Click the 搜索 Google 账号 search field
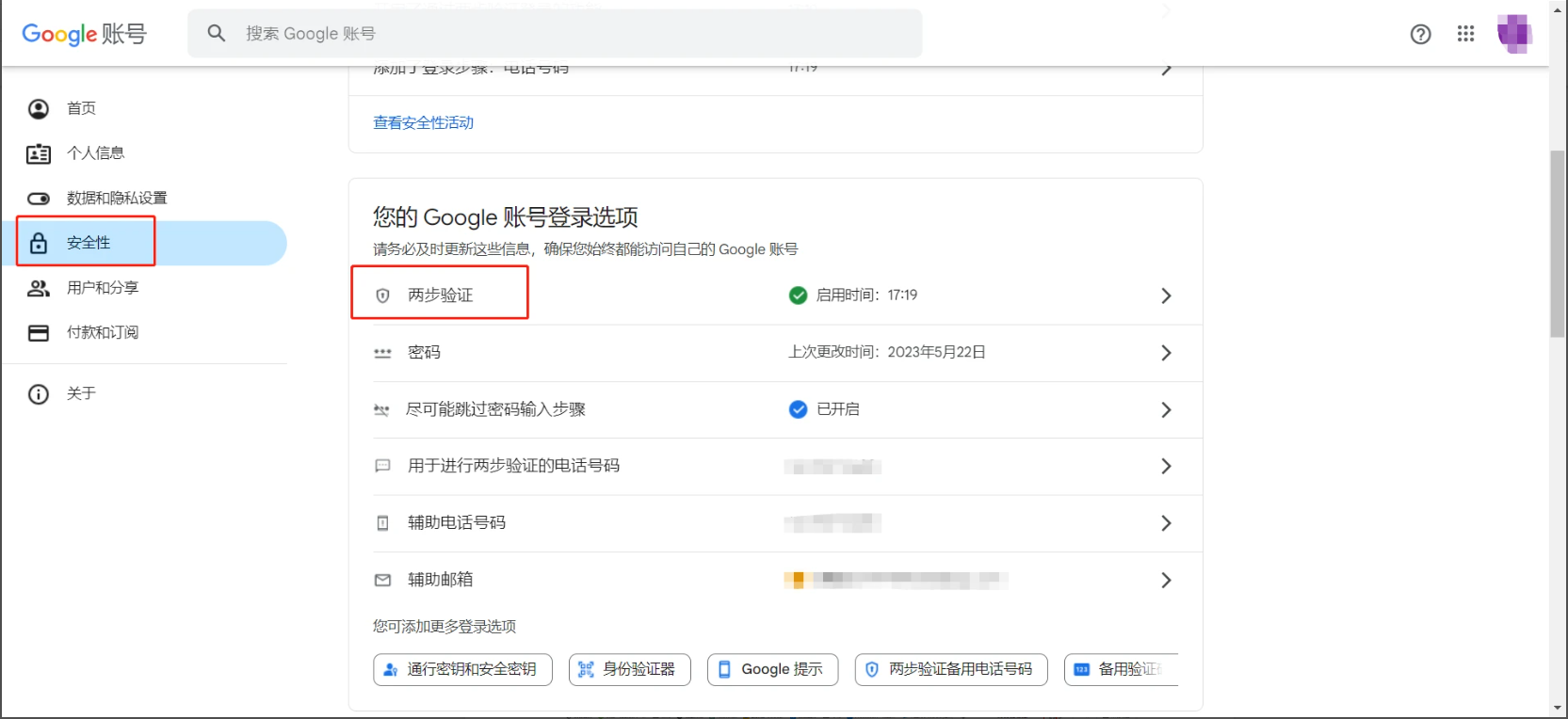Viewport: 1568px width, 719px height. [x=555, y=34]
